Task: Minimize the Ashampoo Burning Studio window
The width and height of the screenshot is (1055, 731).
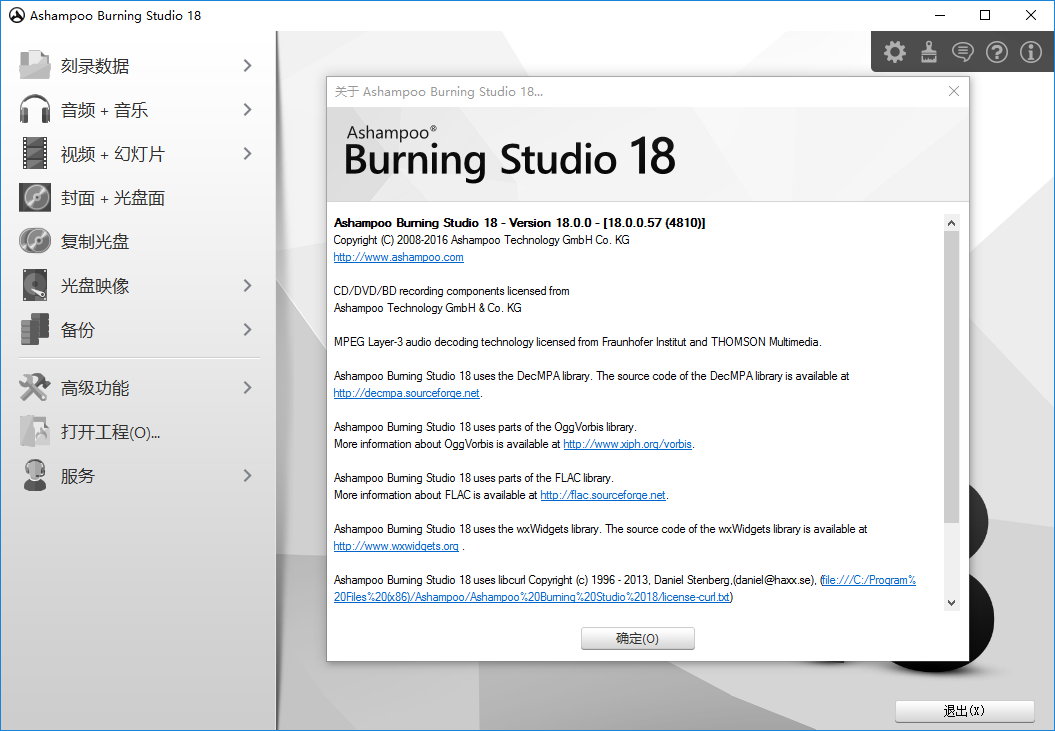Action: click(x=940, y=15)
